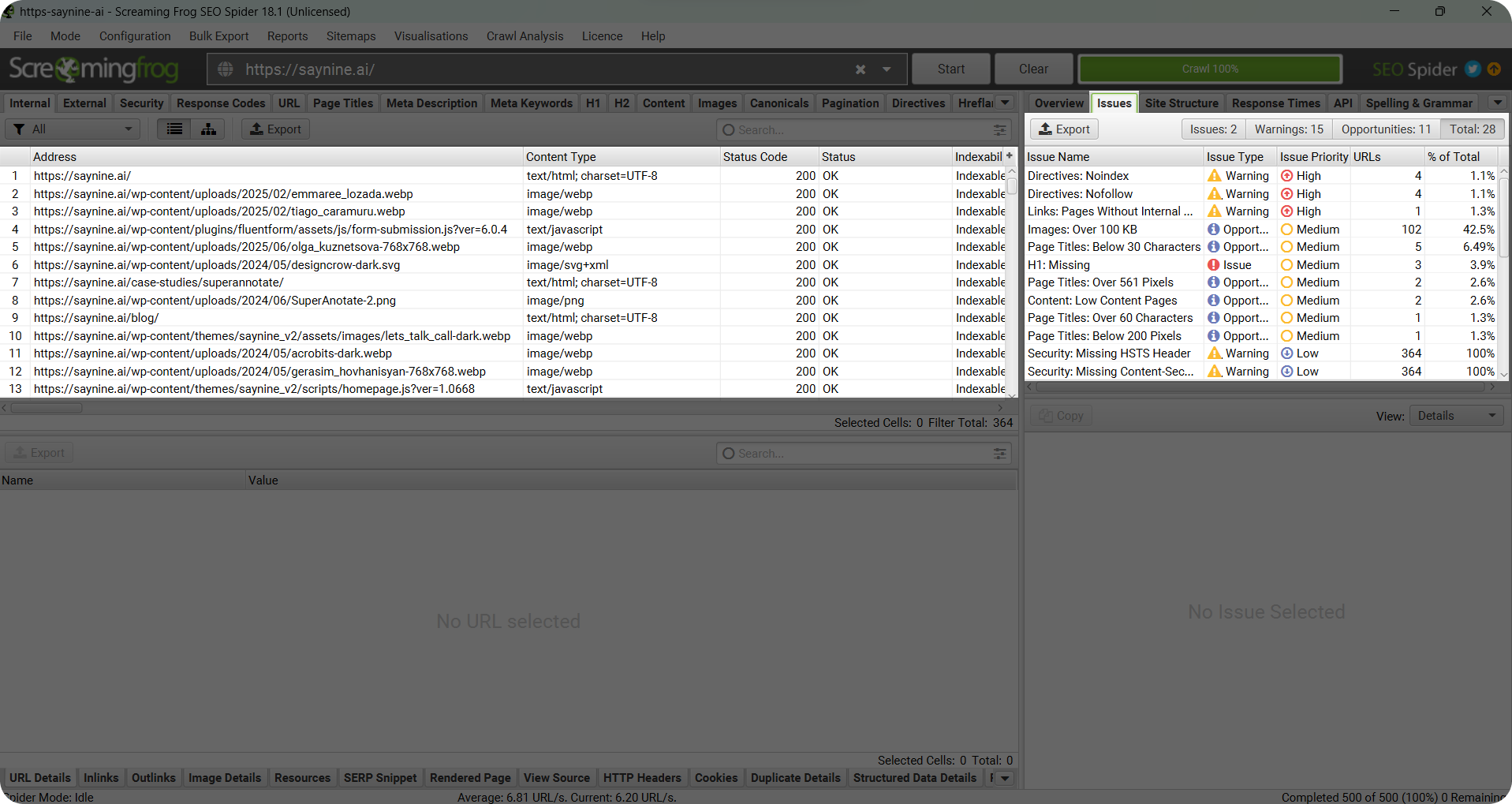Viewport: 1512px width, 804px height.
Task: Show Total: 28 issues
Action: tap(1472, 129)
